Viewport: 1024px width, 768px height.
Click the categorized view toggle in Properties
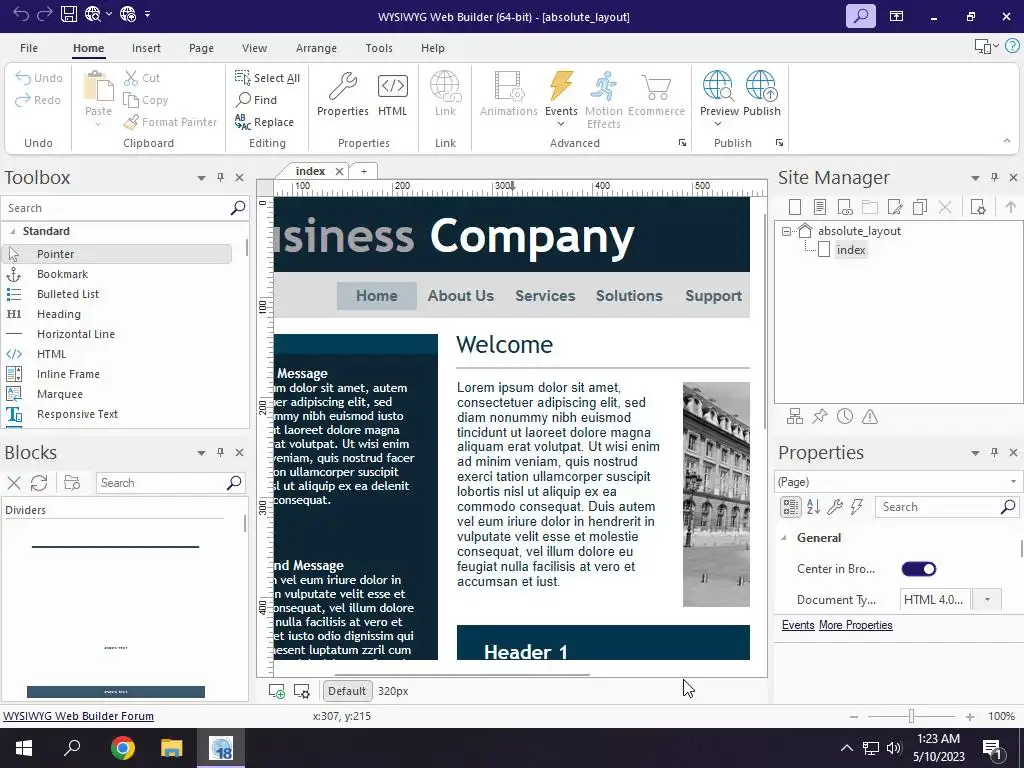pyautogui.click(x=791, y=507)
